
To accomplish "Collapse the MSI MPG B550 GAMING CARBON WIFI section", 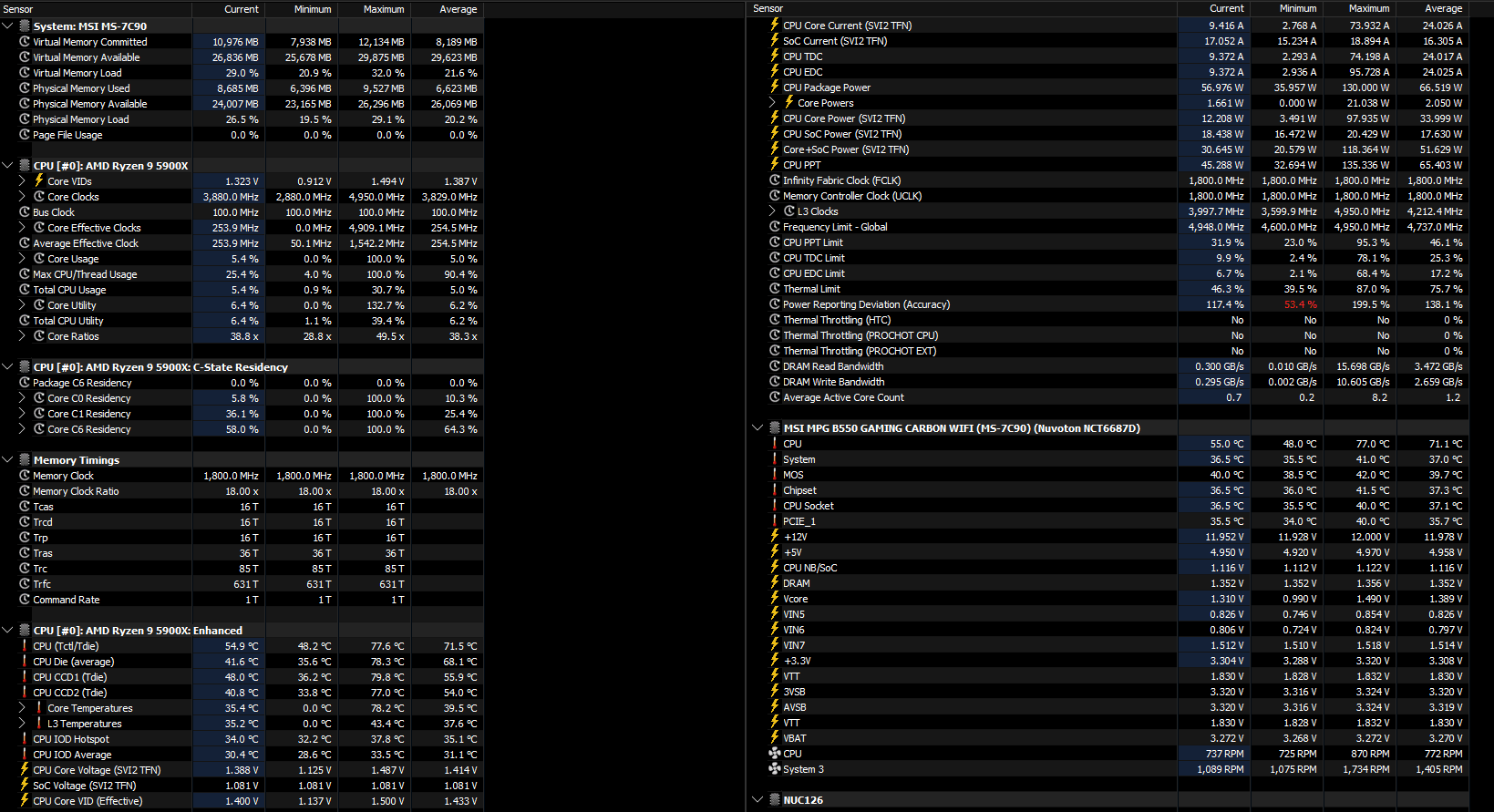I will [757, 428].
